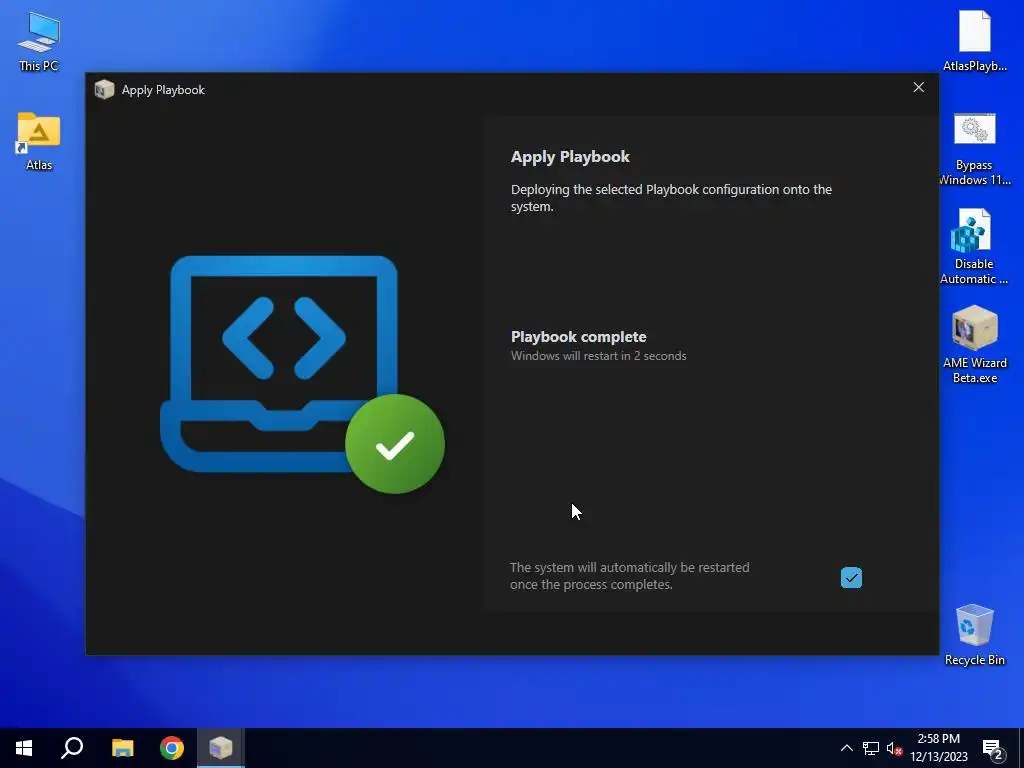Open Bypass Windows 11 requirements script
This screenshot has height=768, width=1024.
pos(974,149)
